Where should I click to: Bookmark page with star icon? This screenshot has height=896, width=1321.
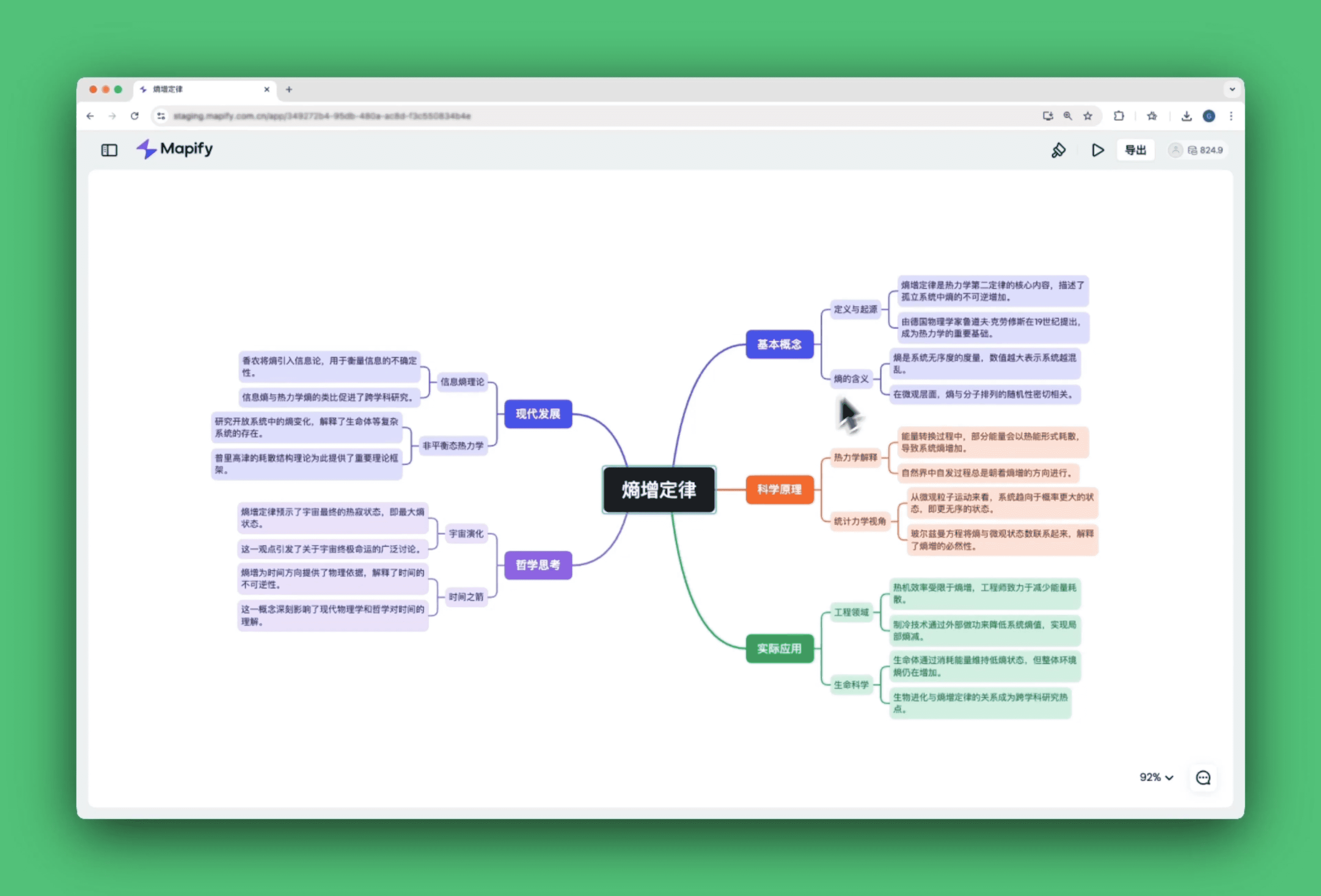[x=1087, y=116]
